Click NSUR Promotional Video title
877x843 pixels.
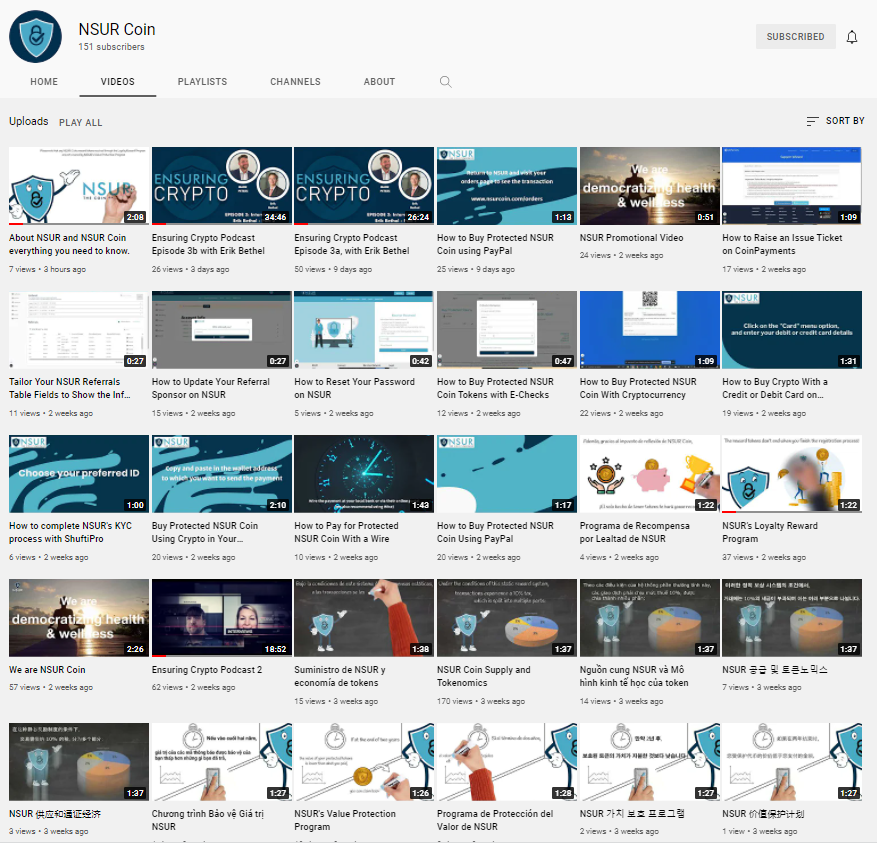click(631, 238)
